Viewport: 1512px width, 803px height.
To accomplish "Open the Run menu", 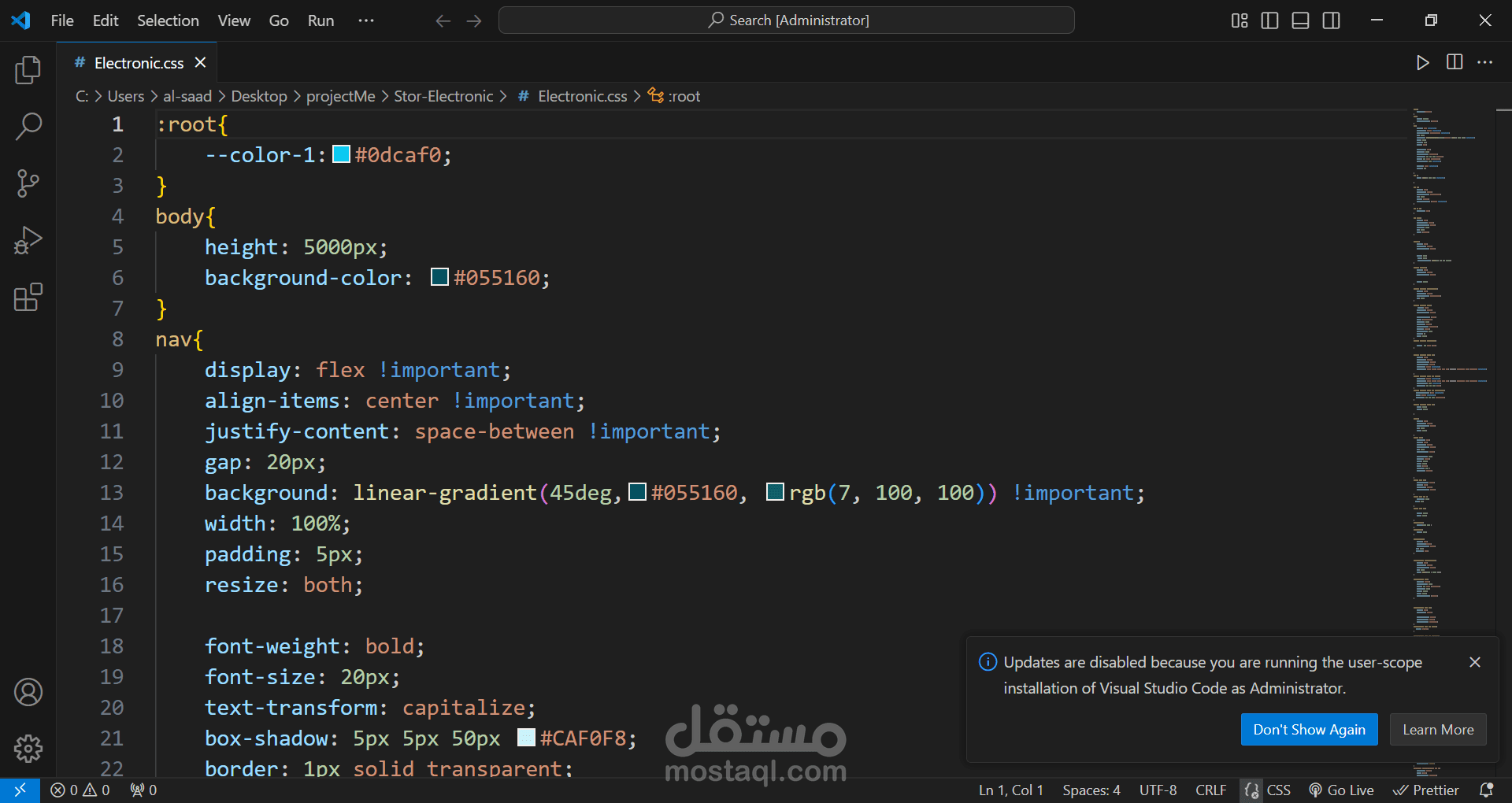I will (x=321, y=20).
